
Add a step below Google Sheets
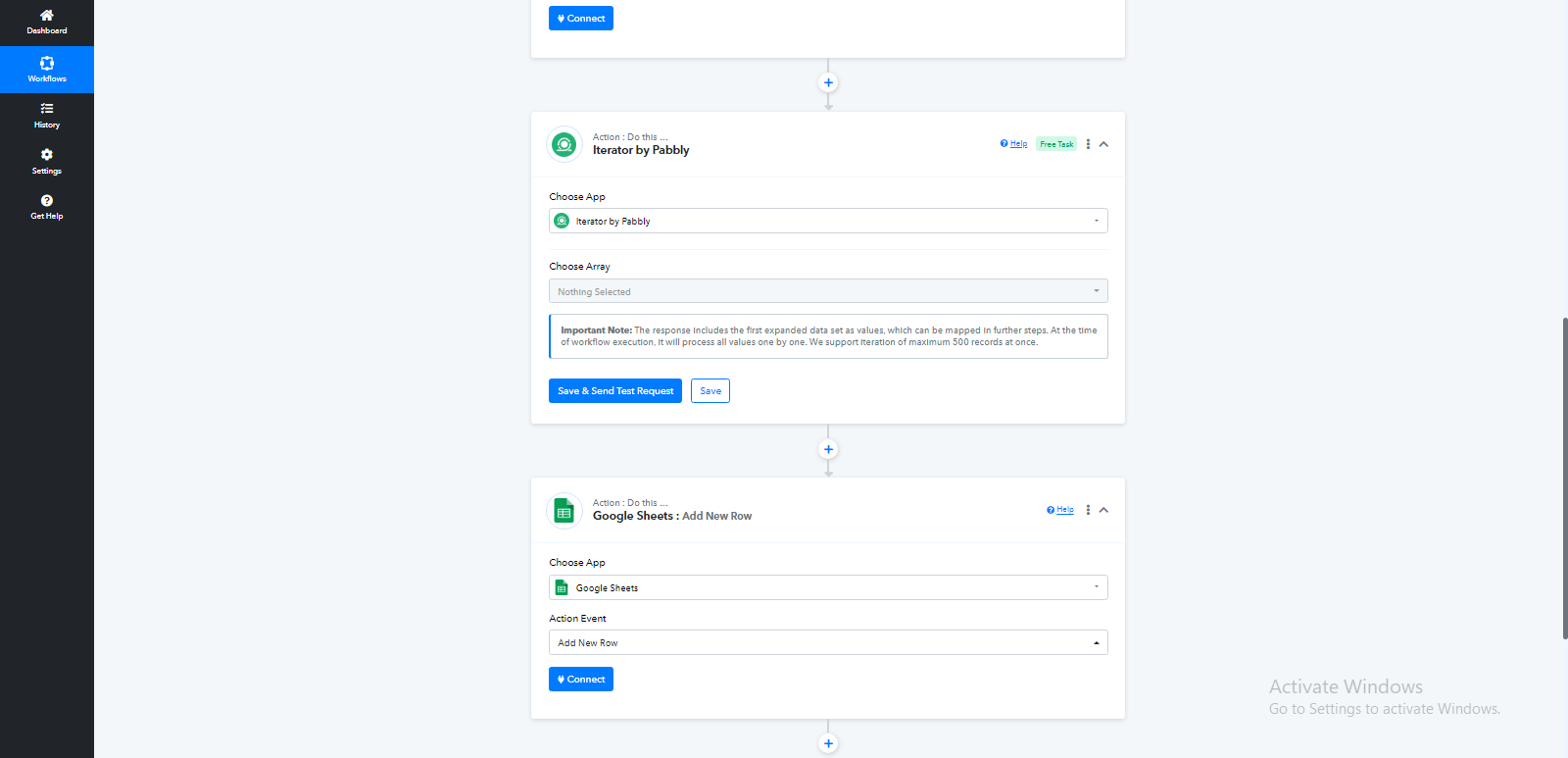[x=828, y=744]
